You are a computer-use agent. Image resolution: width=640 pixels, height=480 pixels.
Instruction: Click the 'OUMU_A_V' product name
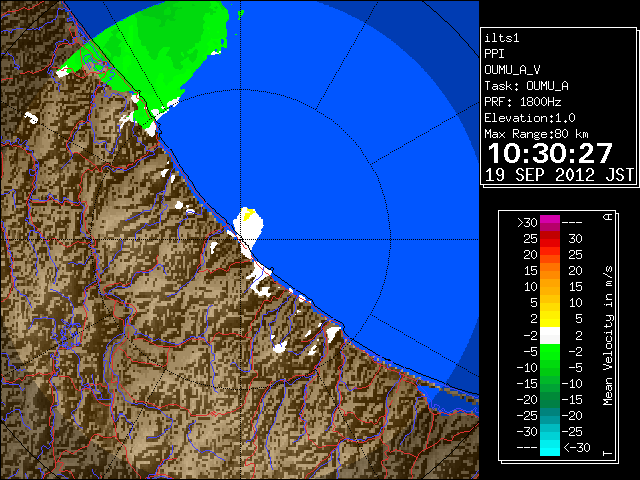click(512, 70)
